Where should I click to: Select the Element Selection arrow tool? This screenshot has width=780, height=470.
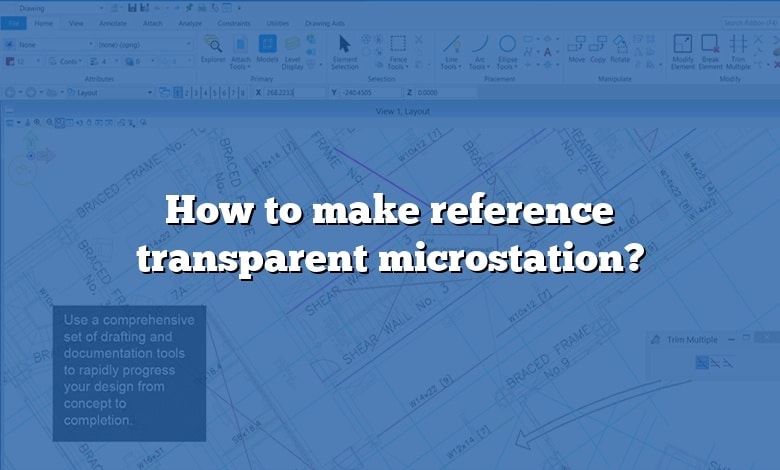(x=345, y=52)
